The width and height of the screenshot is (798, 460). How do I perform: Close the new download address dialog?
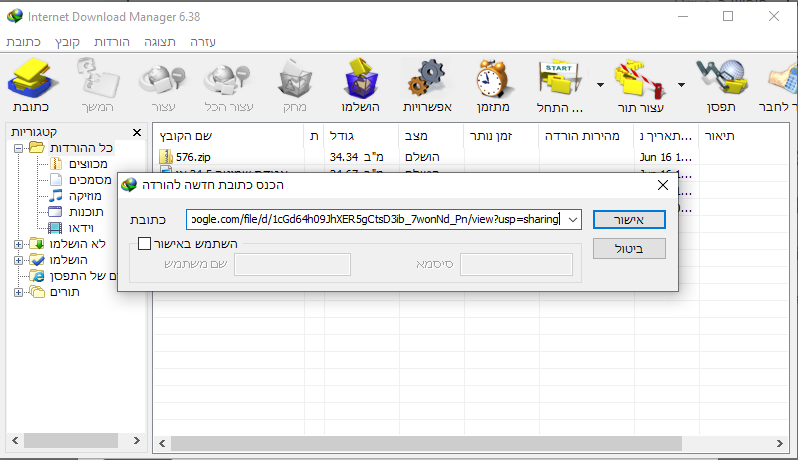point(663,185)
